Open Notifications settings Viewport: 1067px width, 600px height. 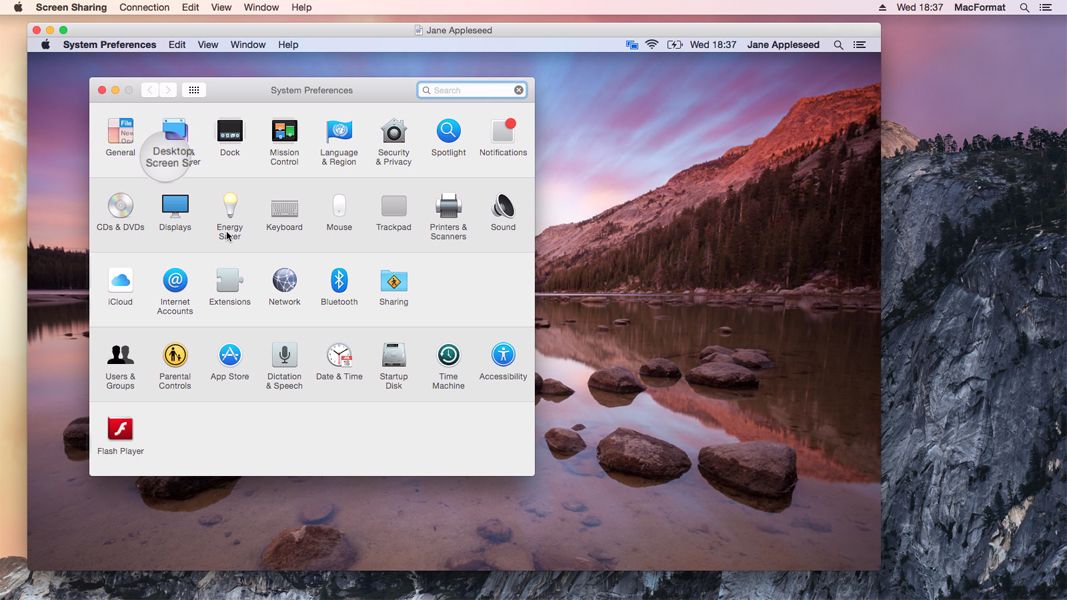[x=503, y=133]
